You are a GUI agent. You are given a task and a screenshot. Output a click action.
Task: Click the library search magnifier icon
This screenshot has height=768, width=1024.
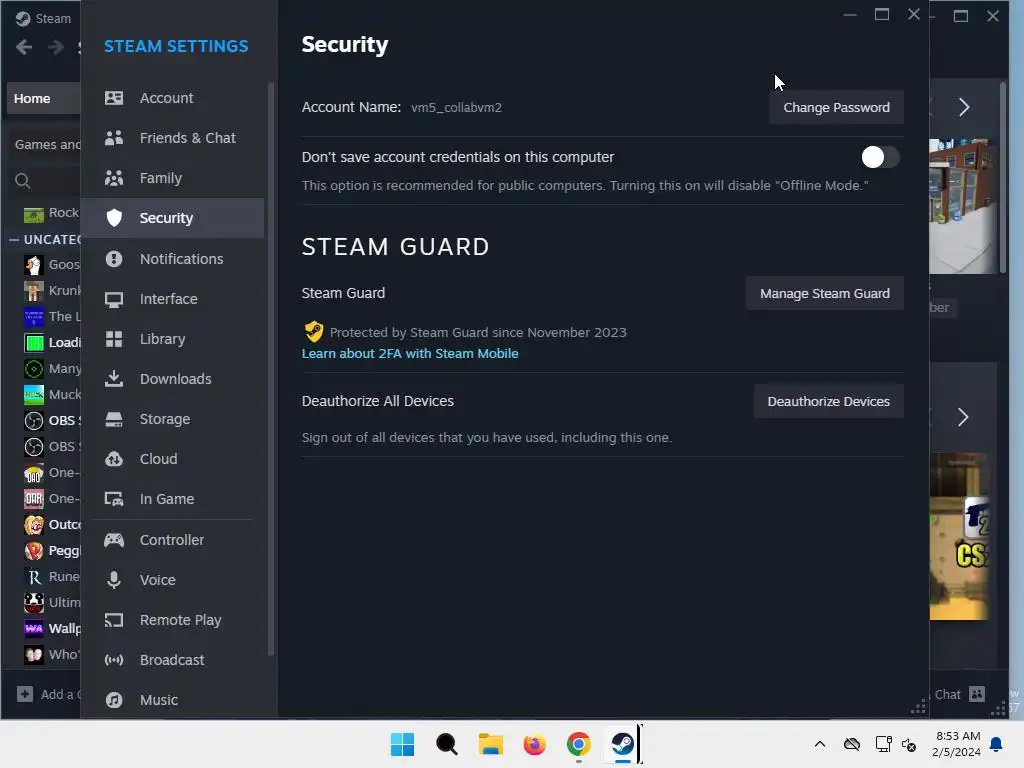[x=23, y=180]
